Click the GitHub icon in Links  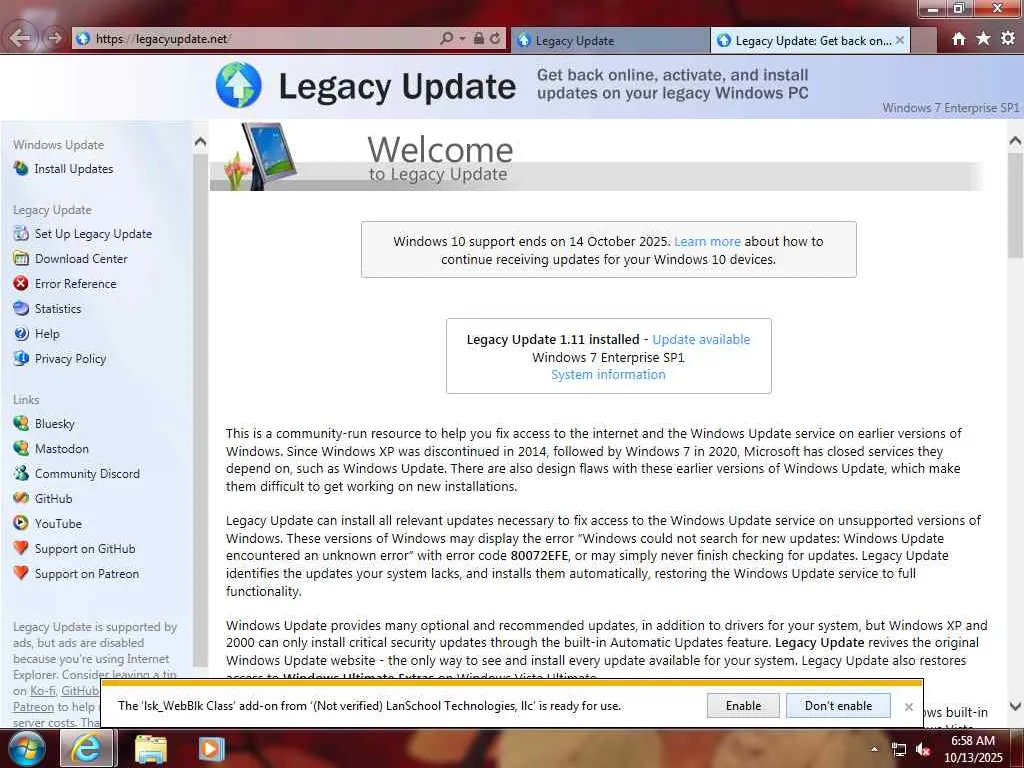(21, 498)
